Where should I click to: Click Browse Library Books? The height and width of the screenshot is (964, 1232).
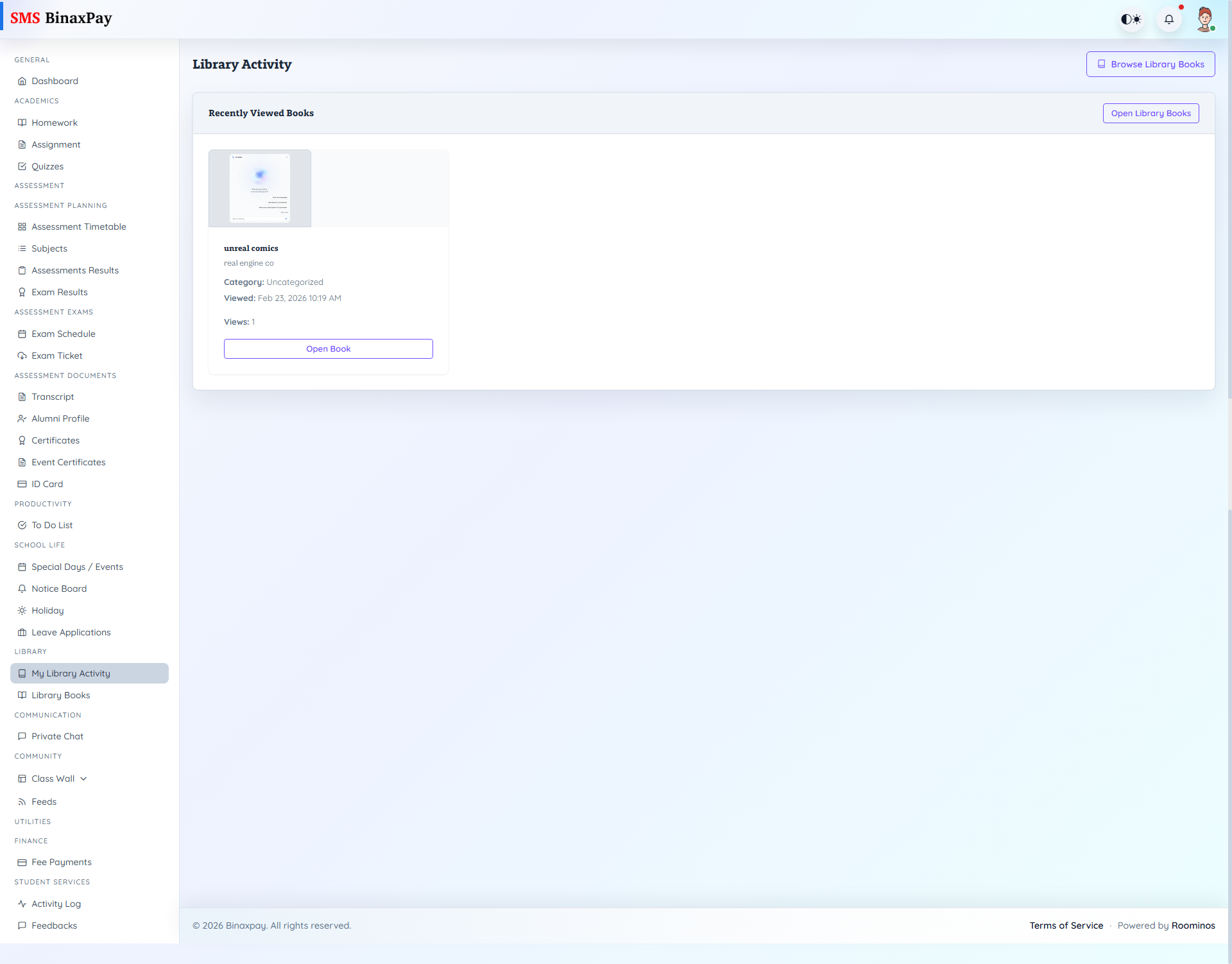click(1150, 64)
